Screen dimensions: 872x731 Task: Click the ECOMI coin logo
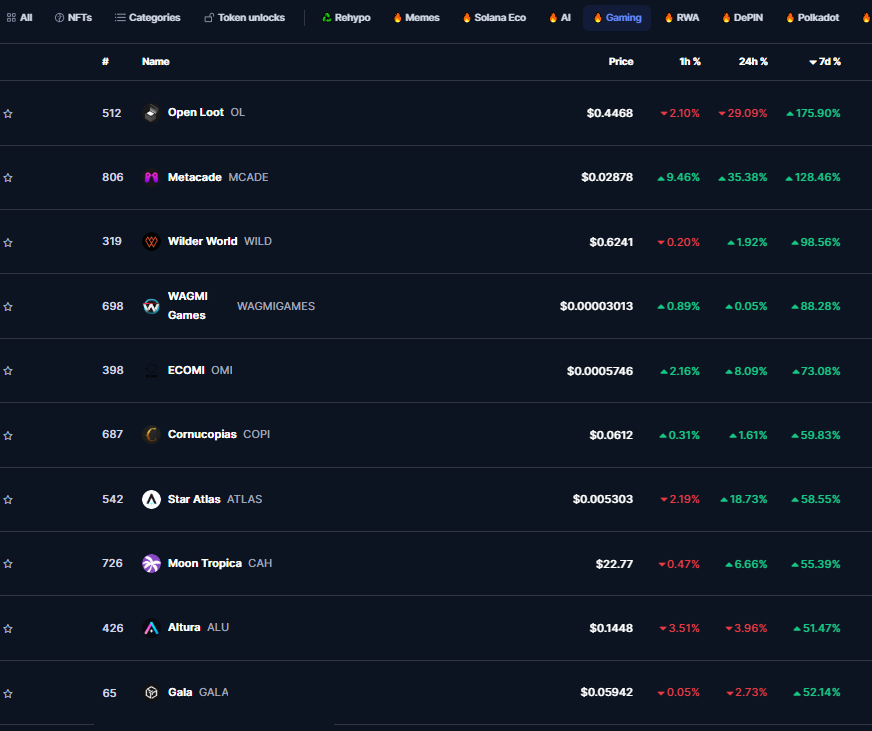pos(151,371)
